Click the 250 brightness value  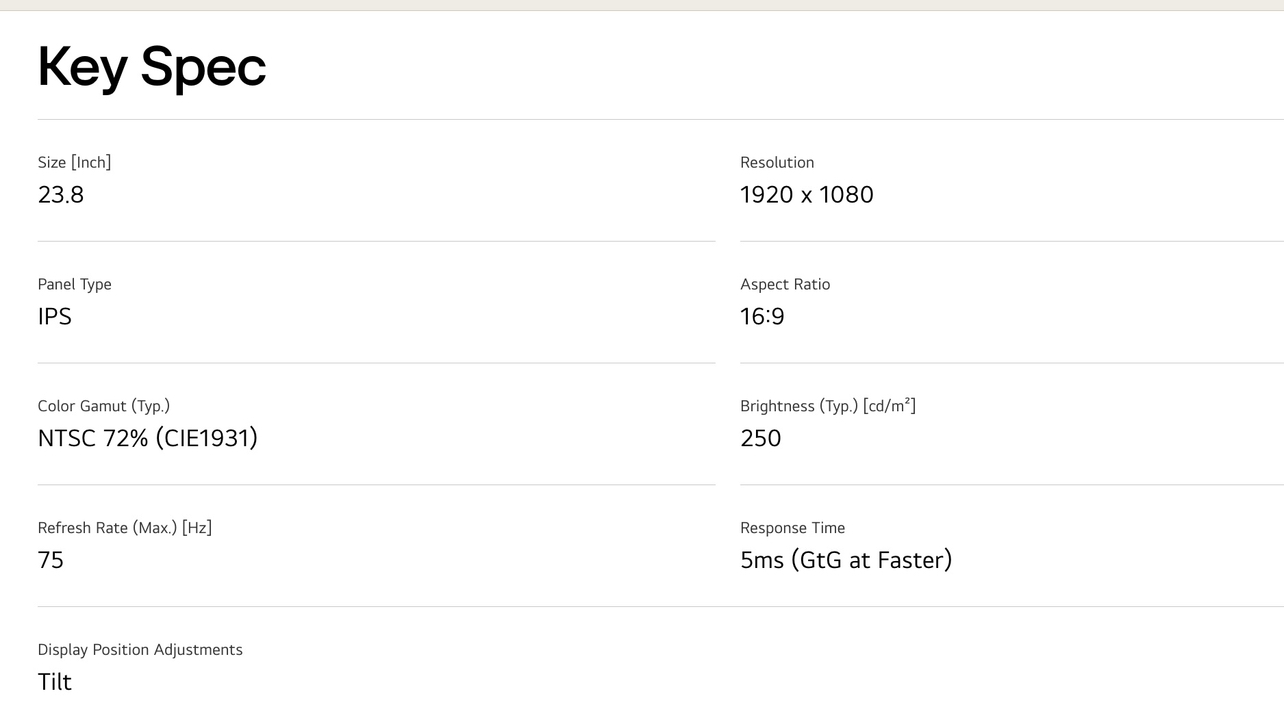tap(761, 438)
